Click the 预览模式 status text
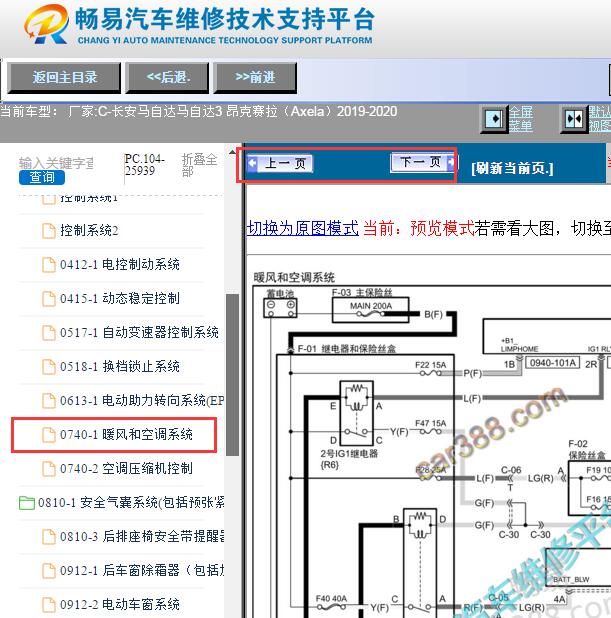611x618 pixels. [x=442, y=229]
